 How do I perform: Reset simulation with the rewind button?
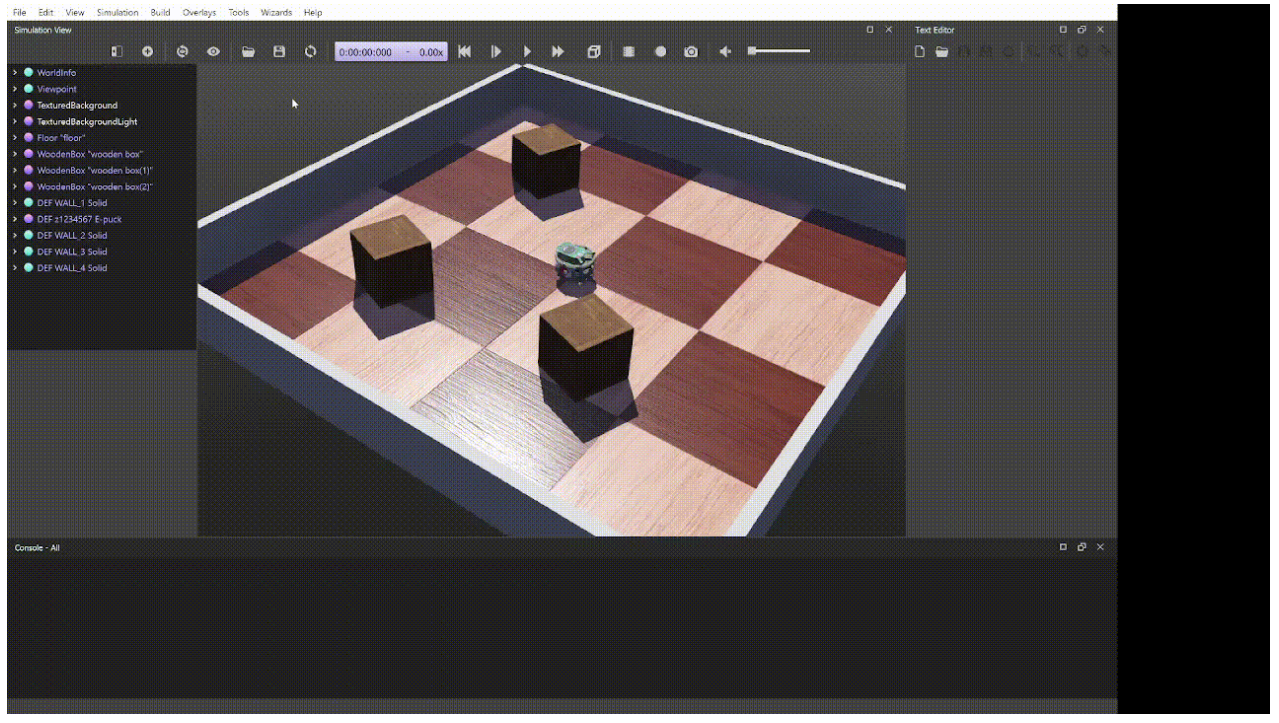(464, 52)
